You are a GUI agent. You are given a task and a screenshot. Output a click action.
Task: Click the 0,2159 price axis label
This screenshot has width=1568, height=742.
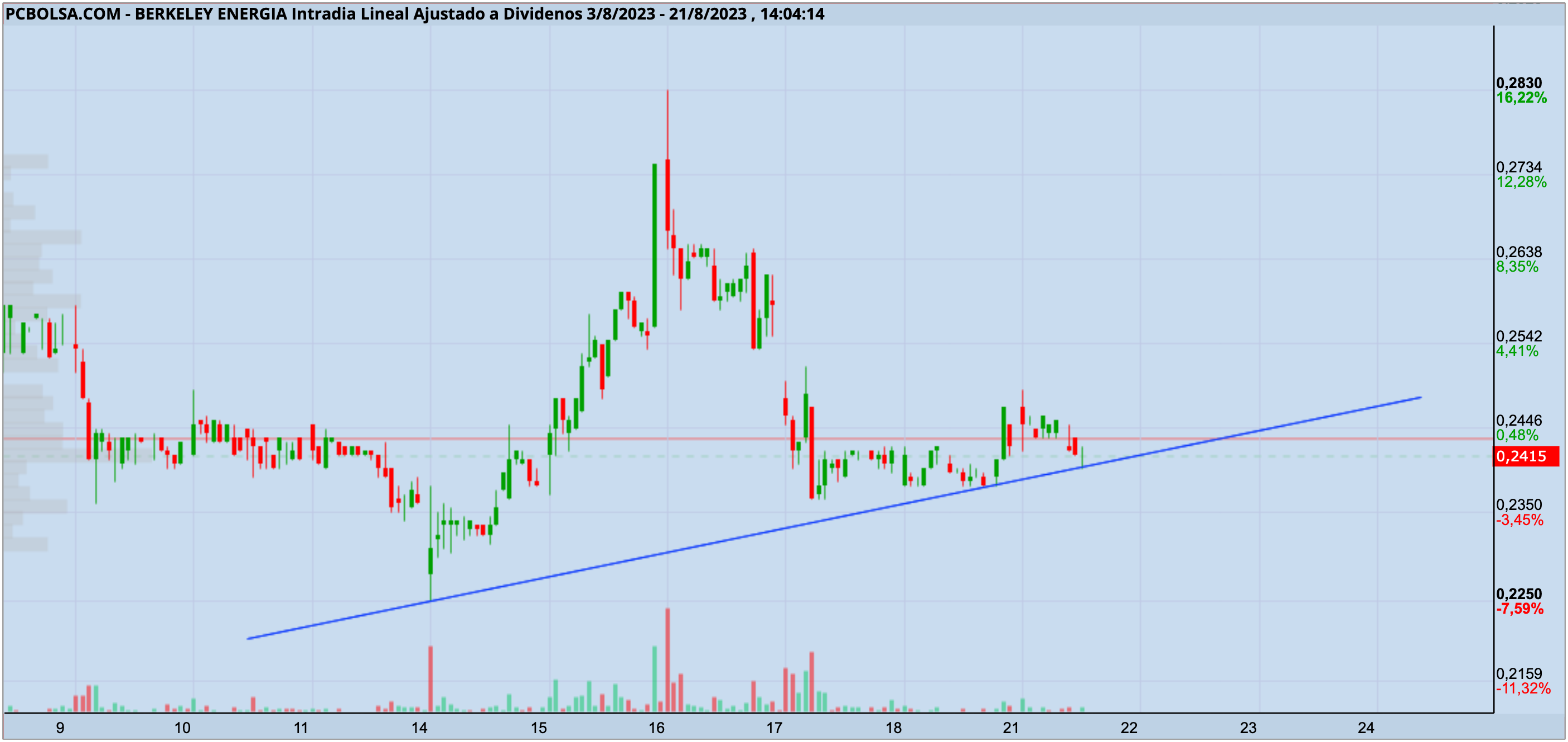pos(1519,673)
